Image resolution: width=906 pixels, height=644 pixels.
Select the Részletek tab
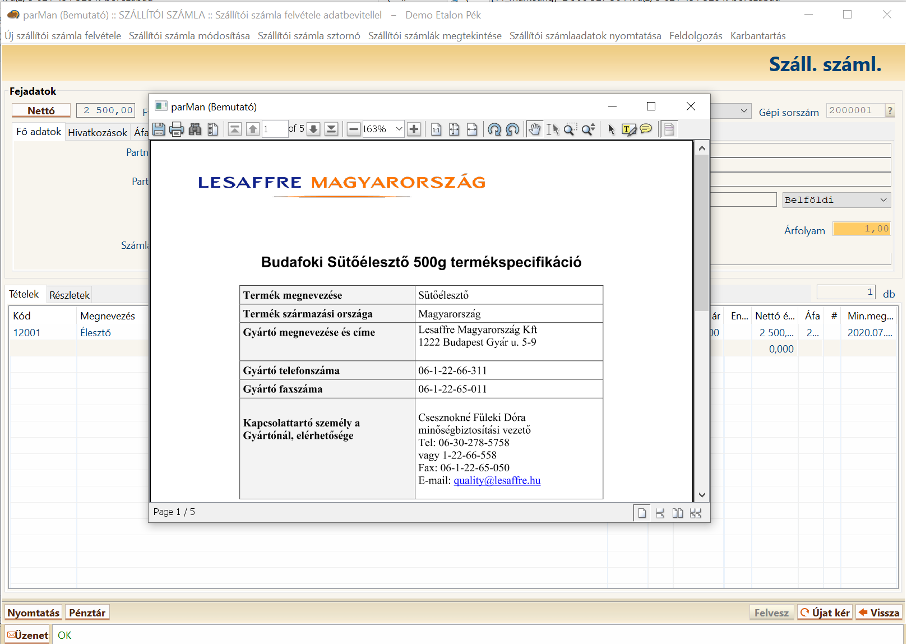pyautogui.click(x=69, y=295)
